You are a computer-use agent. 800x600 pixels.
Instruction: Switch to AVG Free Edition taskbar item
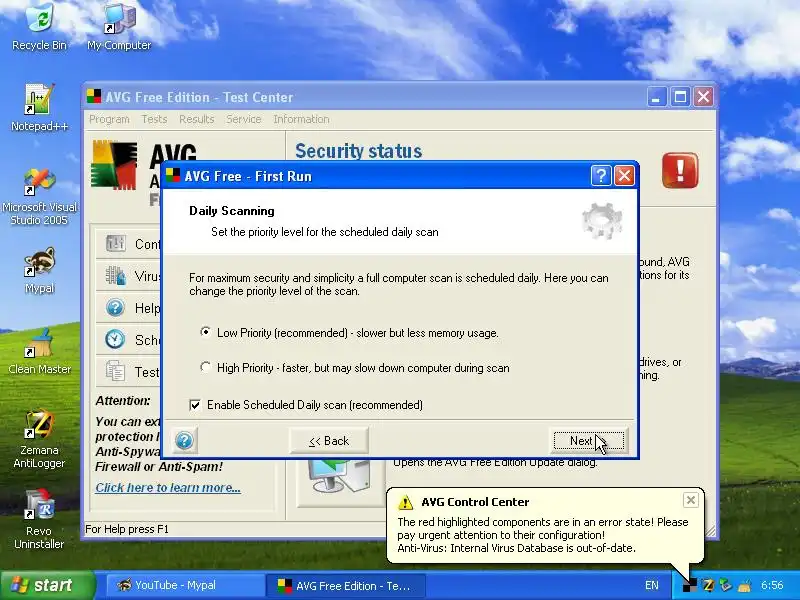click(345, 585)
